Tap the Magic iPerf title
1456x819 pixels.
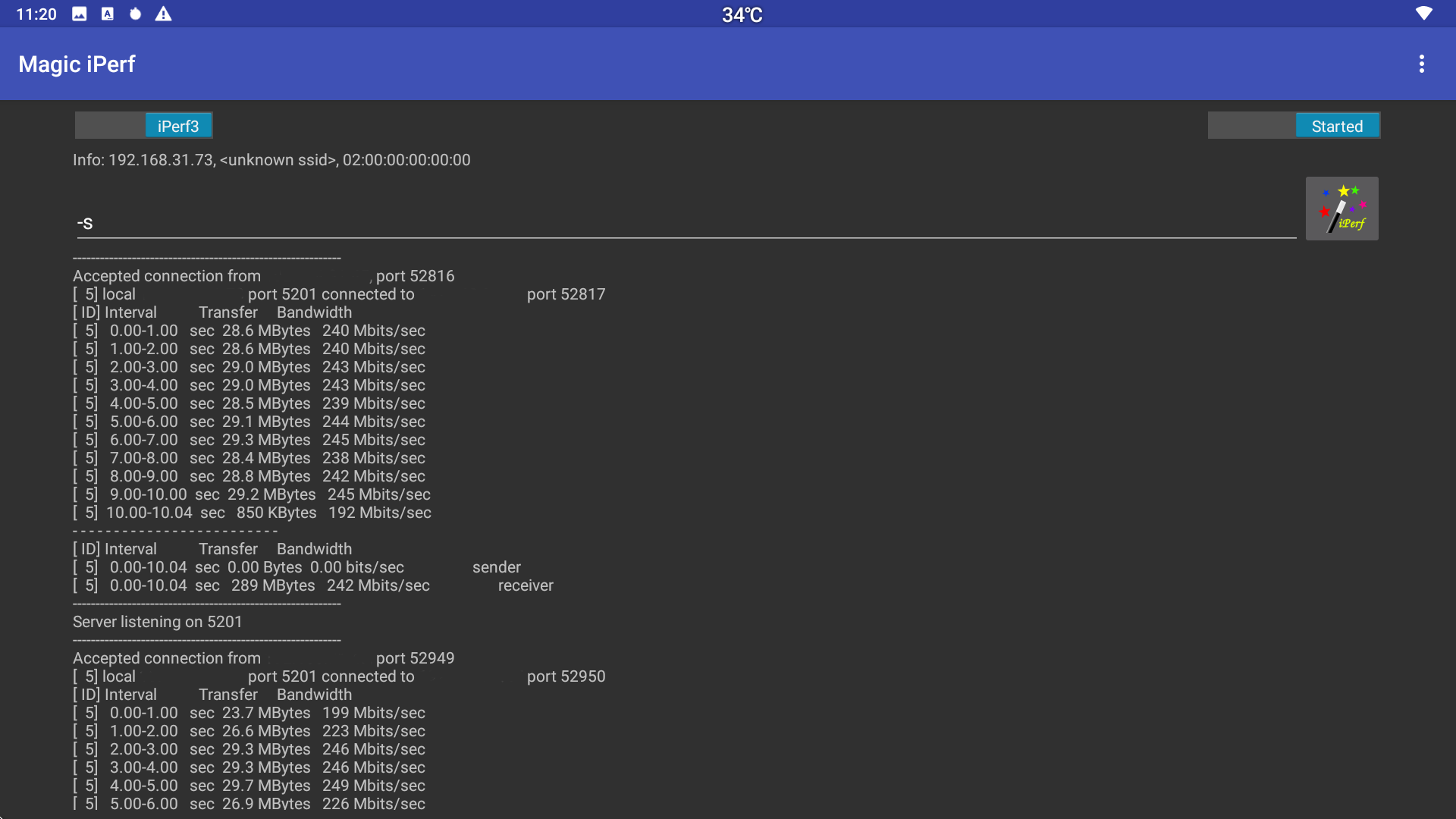click(x=77, y=64)
